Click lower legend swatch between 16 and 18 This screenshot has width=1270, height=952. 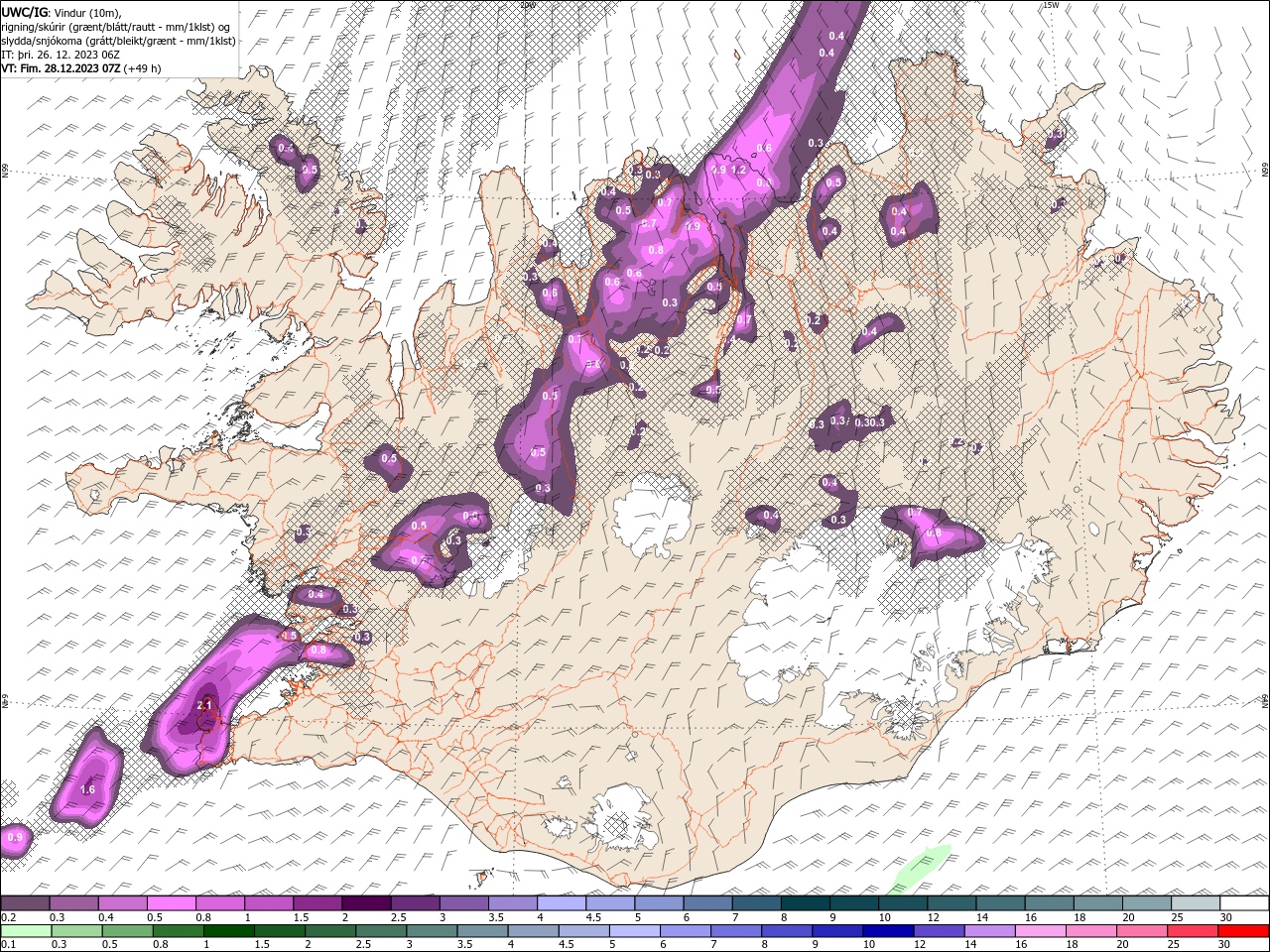tap(1042, 931)
